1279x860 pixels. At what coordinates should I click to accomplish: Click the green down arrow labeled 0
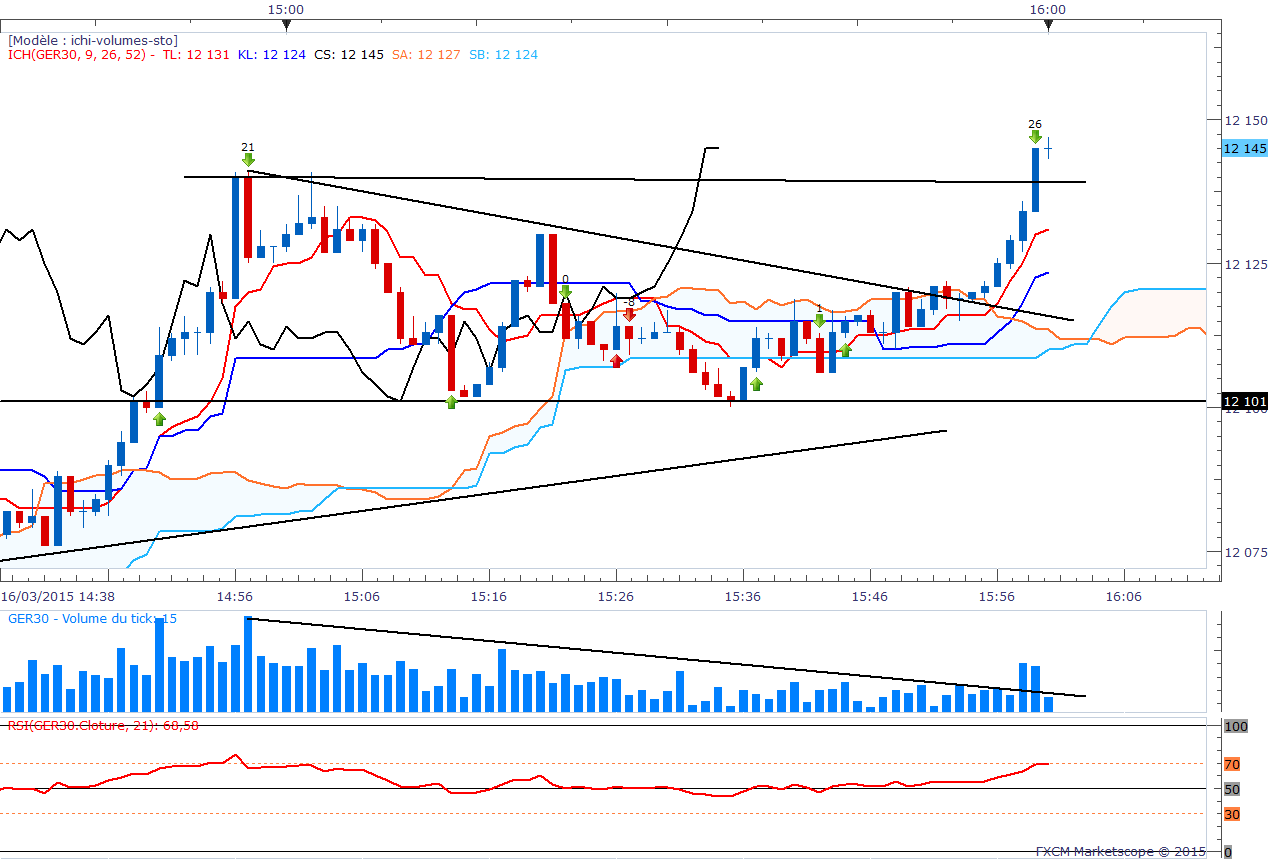(565, 292)
